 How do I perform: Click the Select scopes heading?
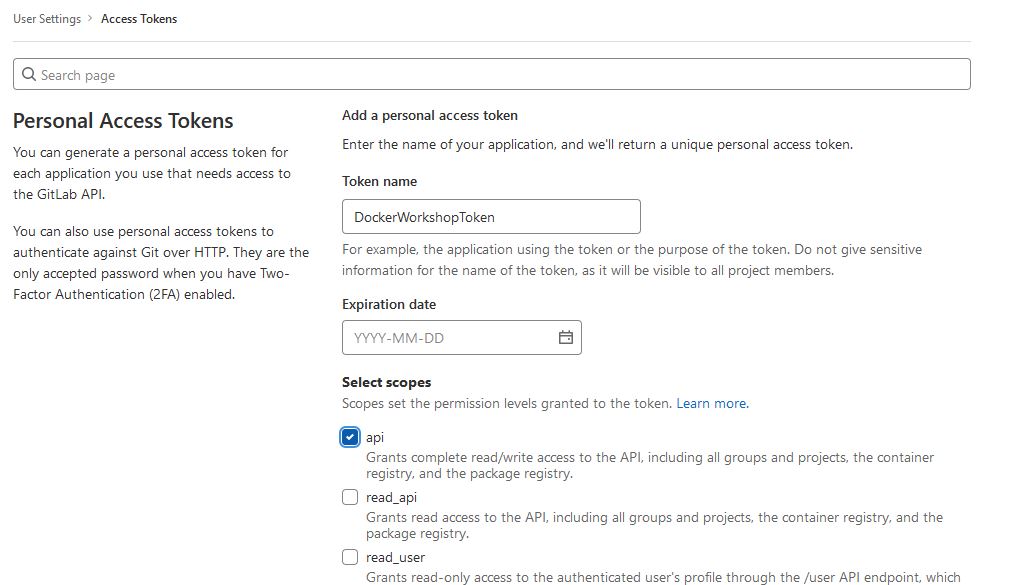(386, 382)
